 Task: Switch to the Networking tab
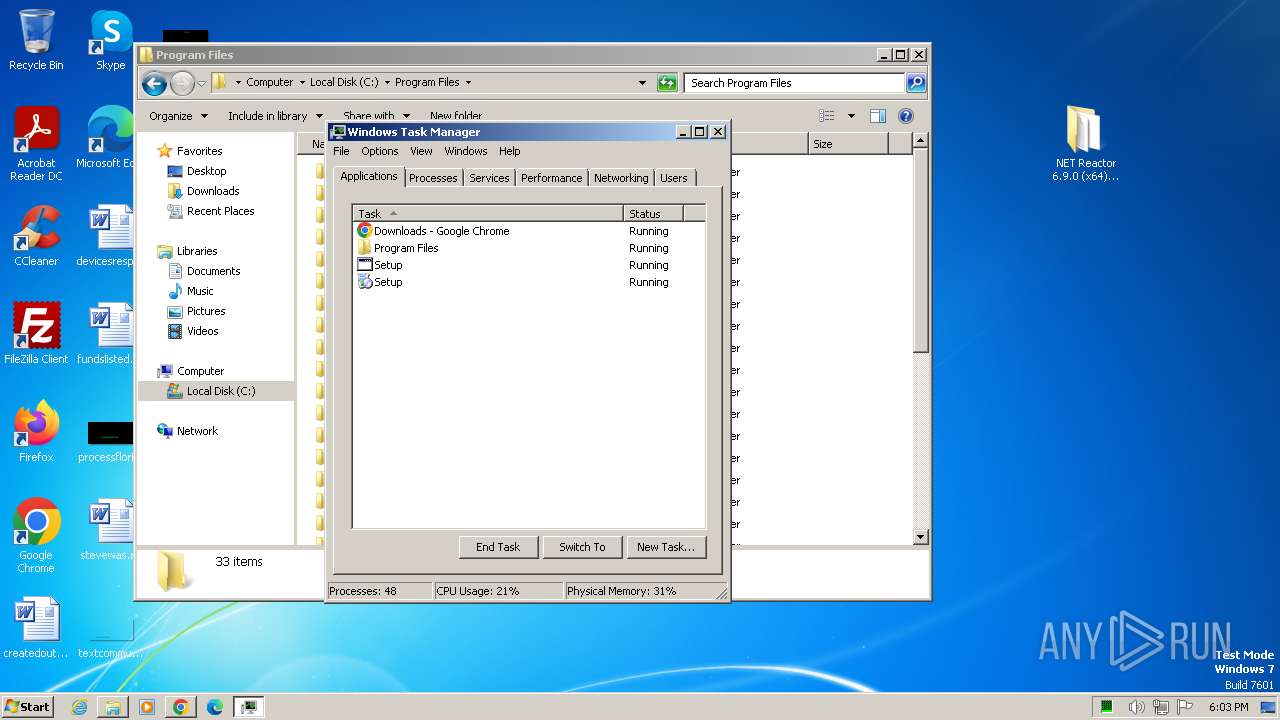click(621, 178)
